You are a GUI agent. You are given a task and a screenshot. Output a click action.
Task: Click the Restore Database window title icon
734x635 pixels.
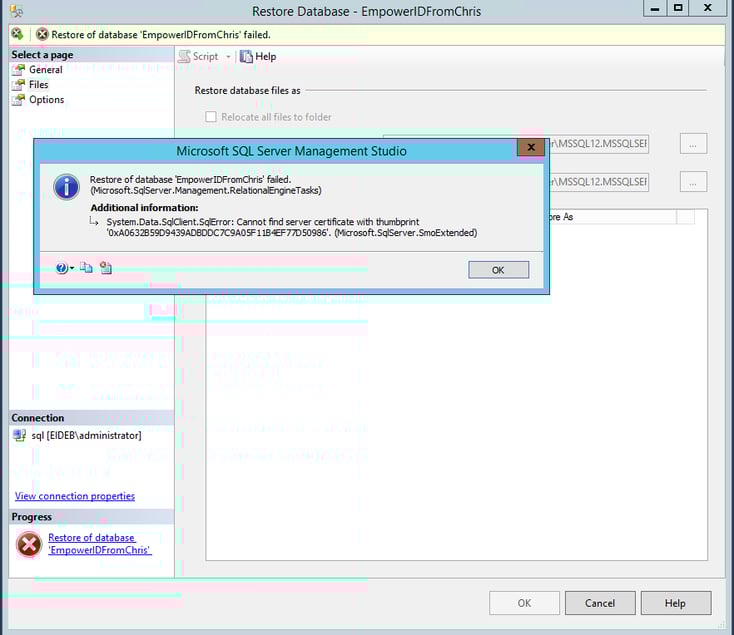coord(16,10)
